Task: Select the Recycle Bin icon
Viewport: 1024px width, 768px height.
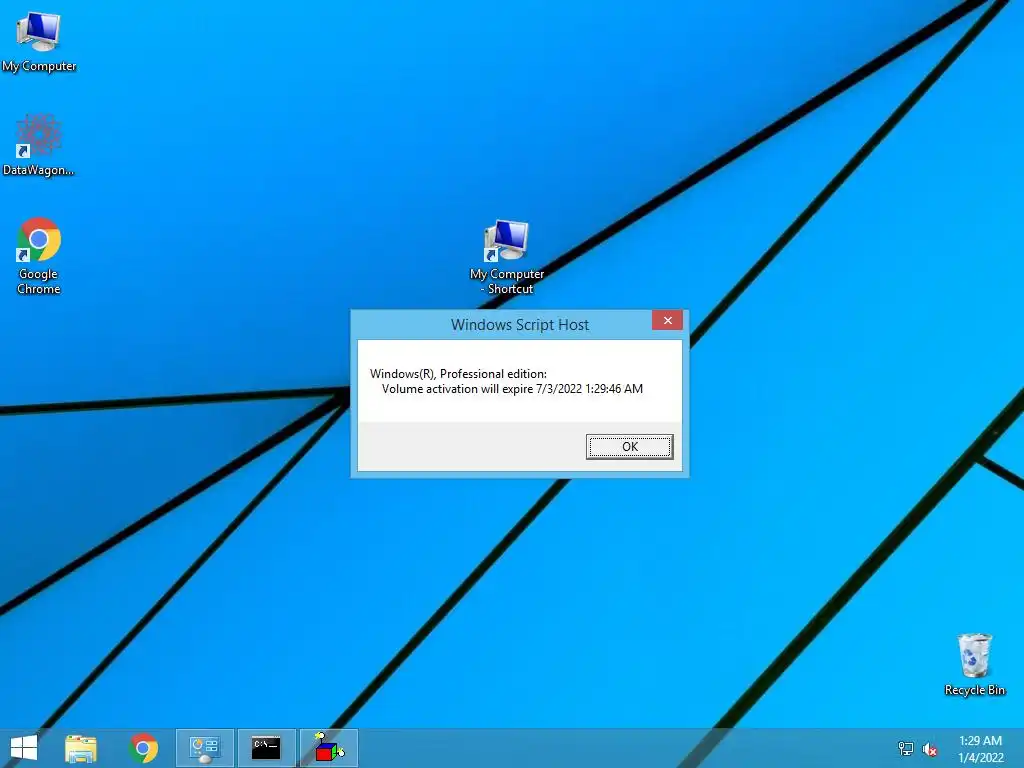Action: coord(974,664)
